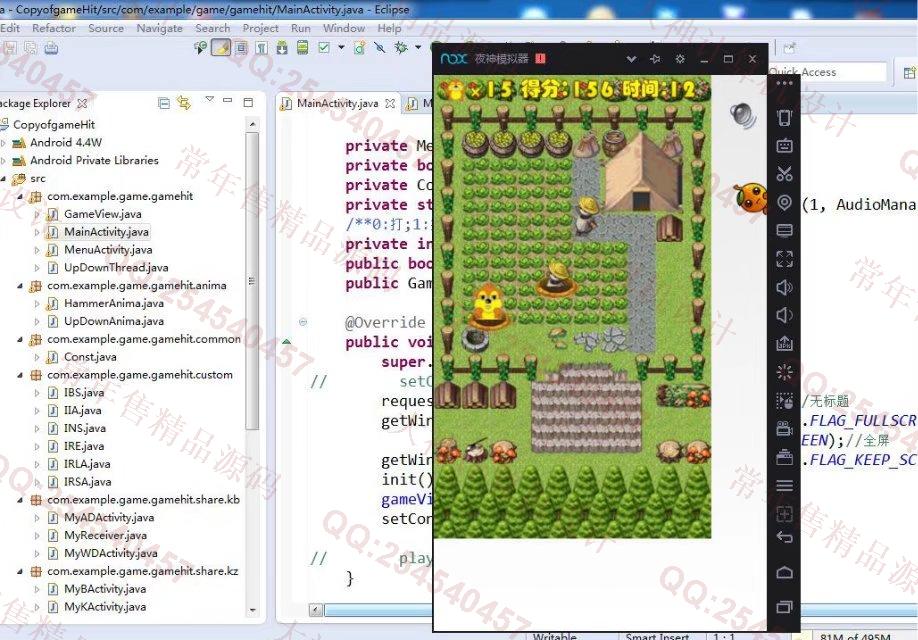Open Nox settings gear icon

tap(680, 59)
